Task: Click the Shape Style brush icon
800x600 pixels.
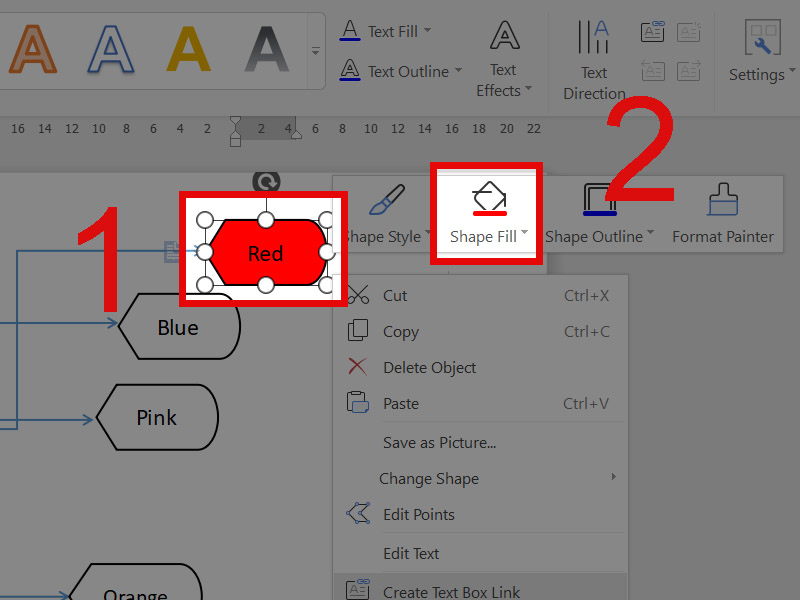Action: [386, 201]
